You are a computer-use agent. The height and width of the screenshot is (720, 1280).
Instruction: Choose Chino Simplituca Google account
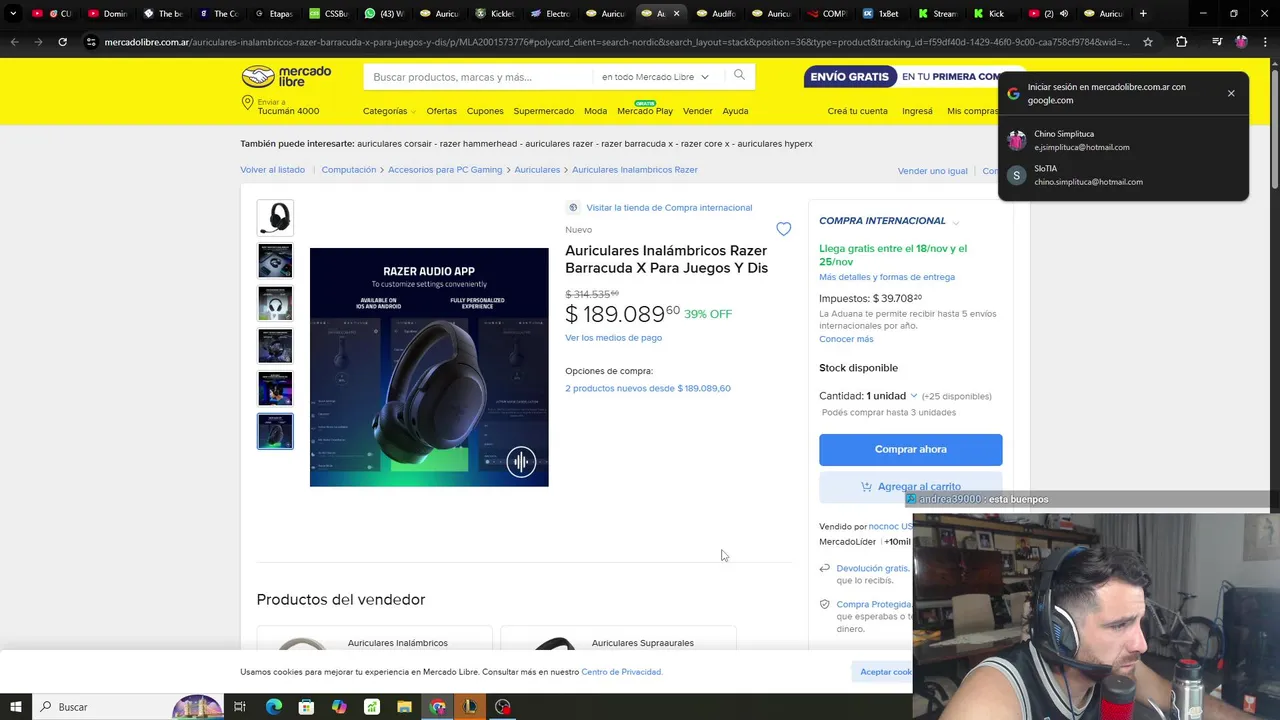1122,140
